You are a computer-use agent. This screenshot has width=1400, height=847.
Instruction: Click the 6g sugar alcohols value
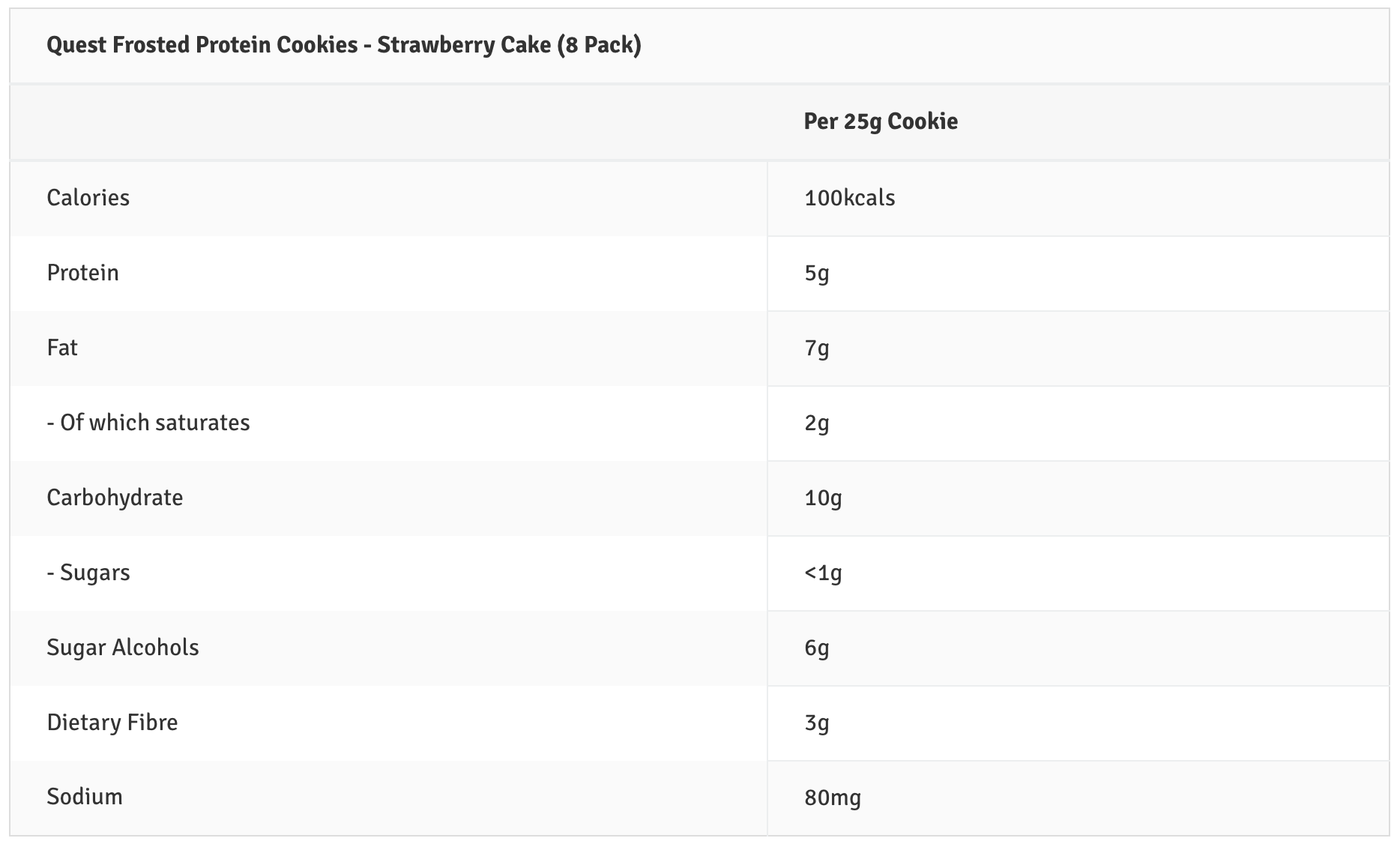click(817, 648)
